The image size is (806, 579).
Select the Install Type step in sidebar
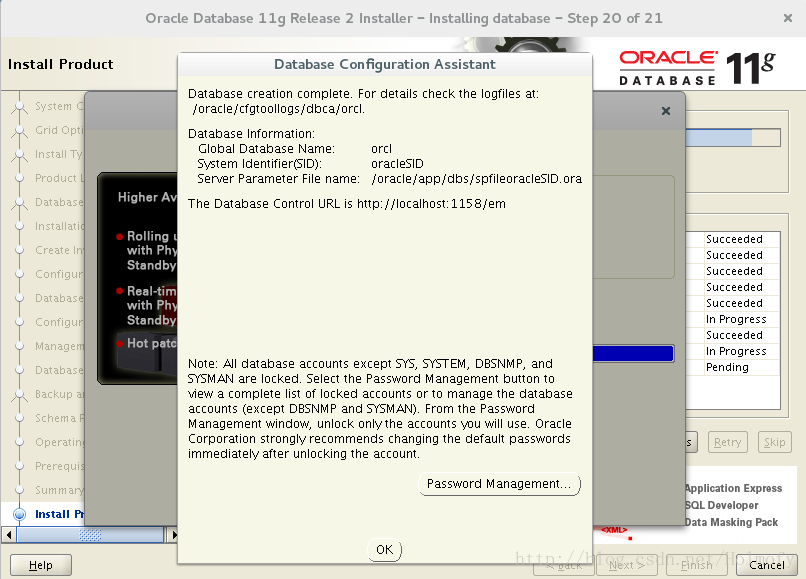click(58, 154)
